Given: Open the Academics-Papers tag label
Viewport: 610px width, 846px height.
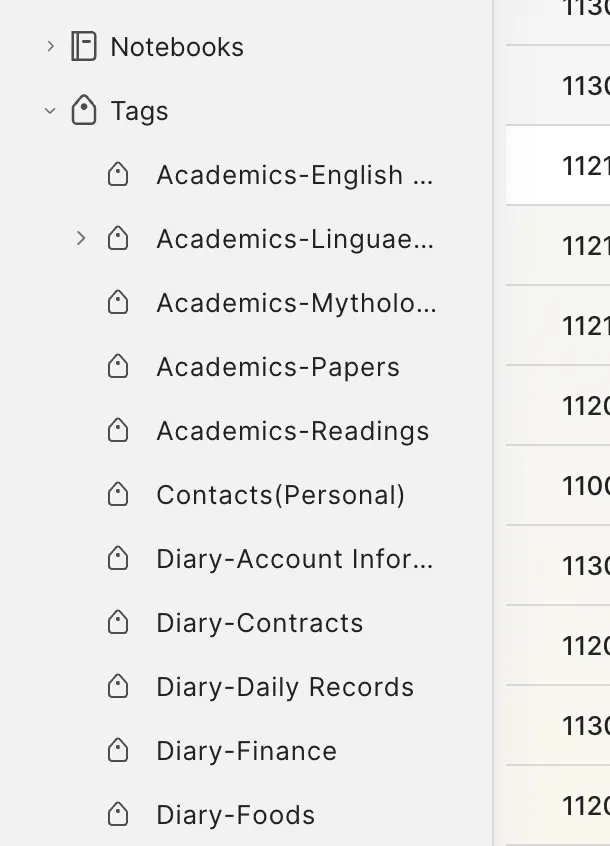Looking at the screenshot, I should coord(277,367).
